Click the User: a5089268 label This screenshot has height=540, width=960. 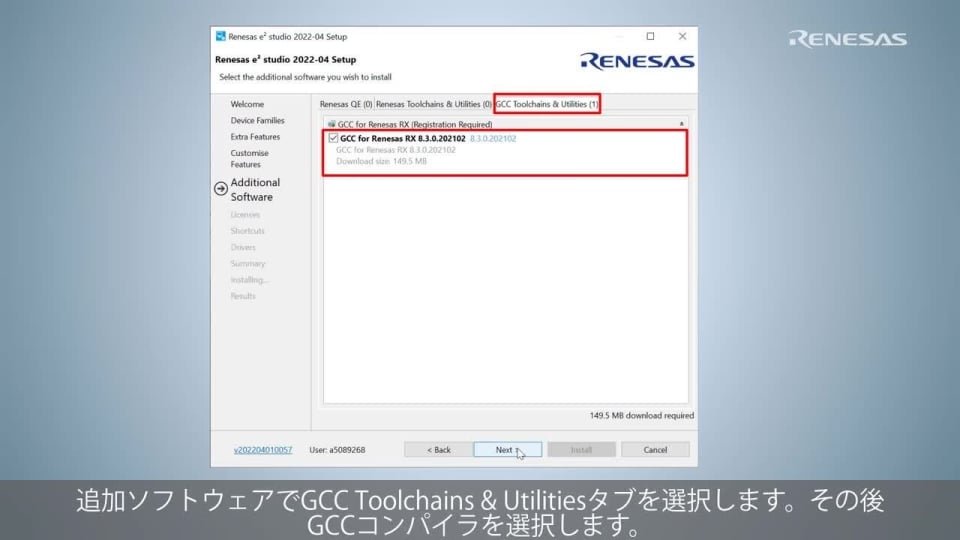(337, 450)
